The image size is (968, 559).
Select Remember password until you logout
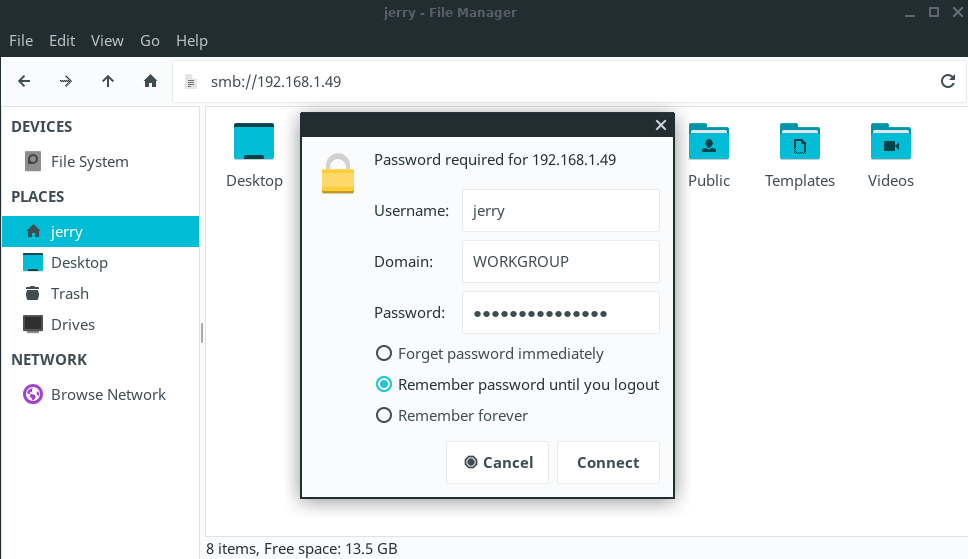pyautogui.click(x=383, y=384)
